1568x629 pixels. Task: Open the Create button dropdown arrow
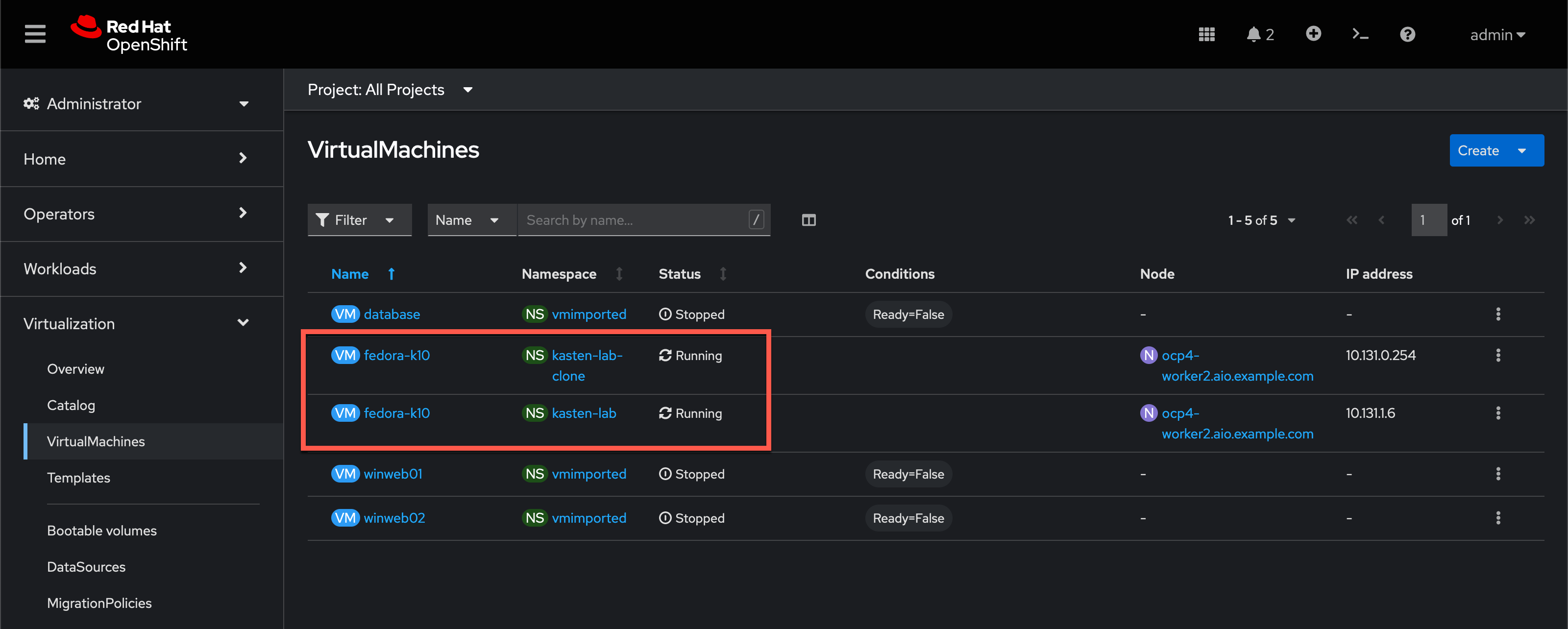tap(1522, 151)
